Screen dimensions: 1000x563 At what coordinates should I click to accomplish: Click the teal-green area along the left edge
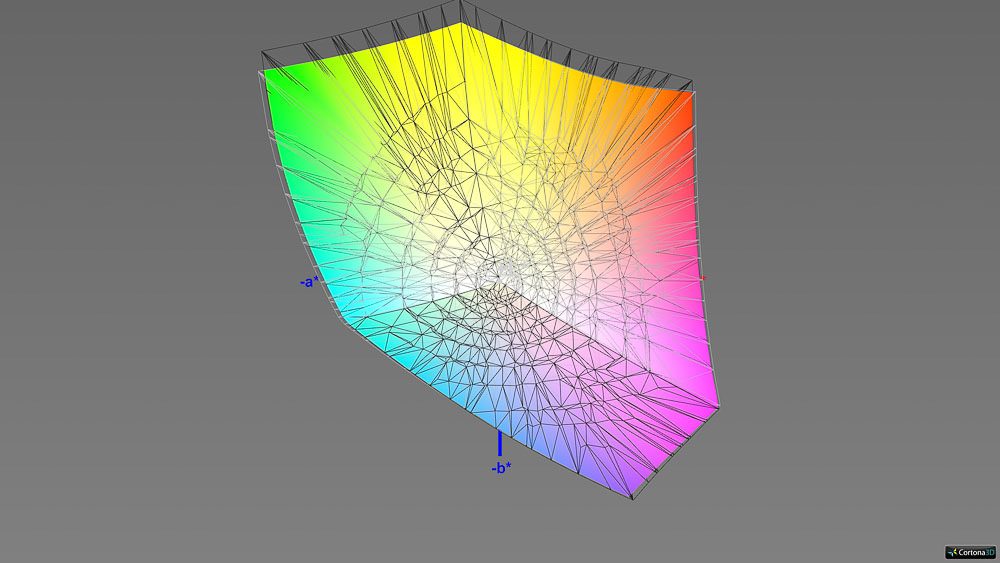click(300, 200)
